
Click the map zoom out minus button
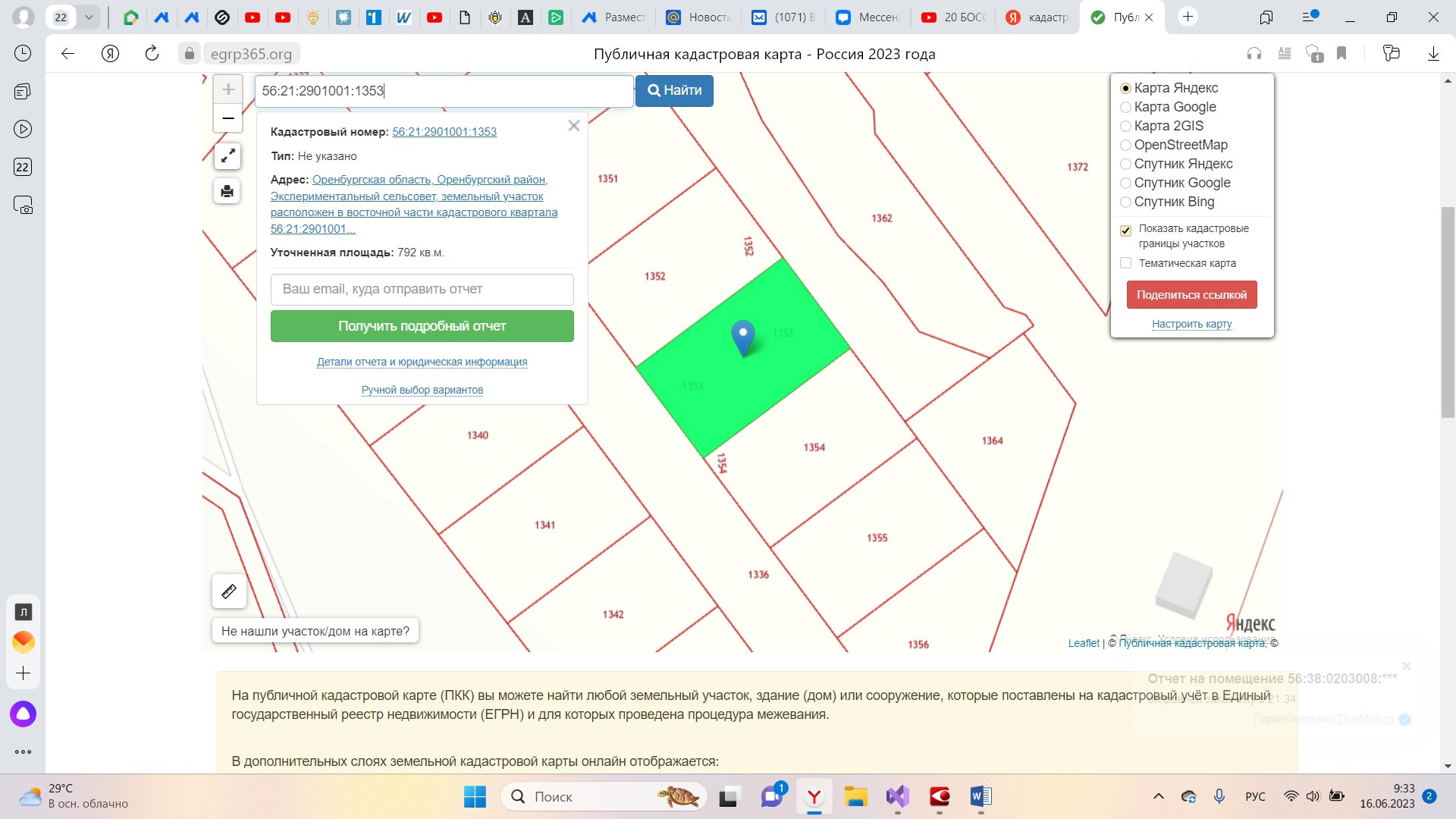point(227,118)
